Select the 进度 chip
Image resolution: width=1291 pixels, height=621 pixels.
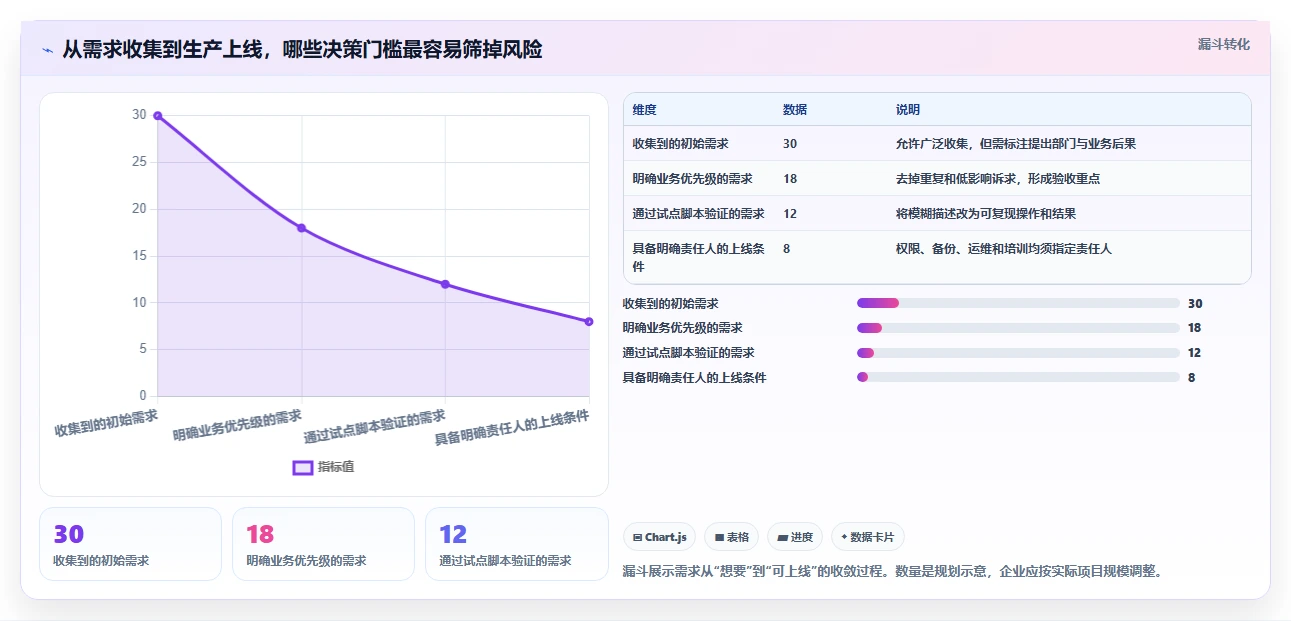(x=795, y=537)
